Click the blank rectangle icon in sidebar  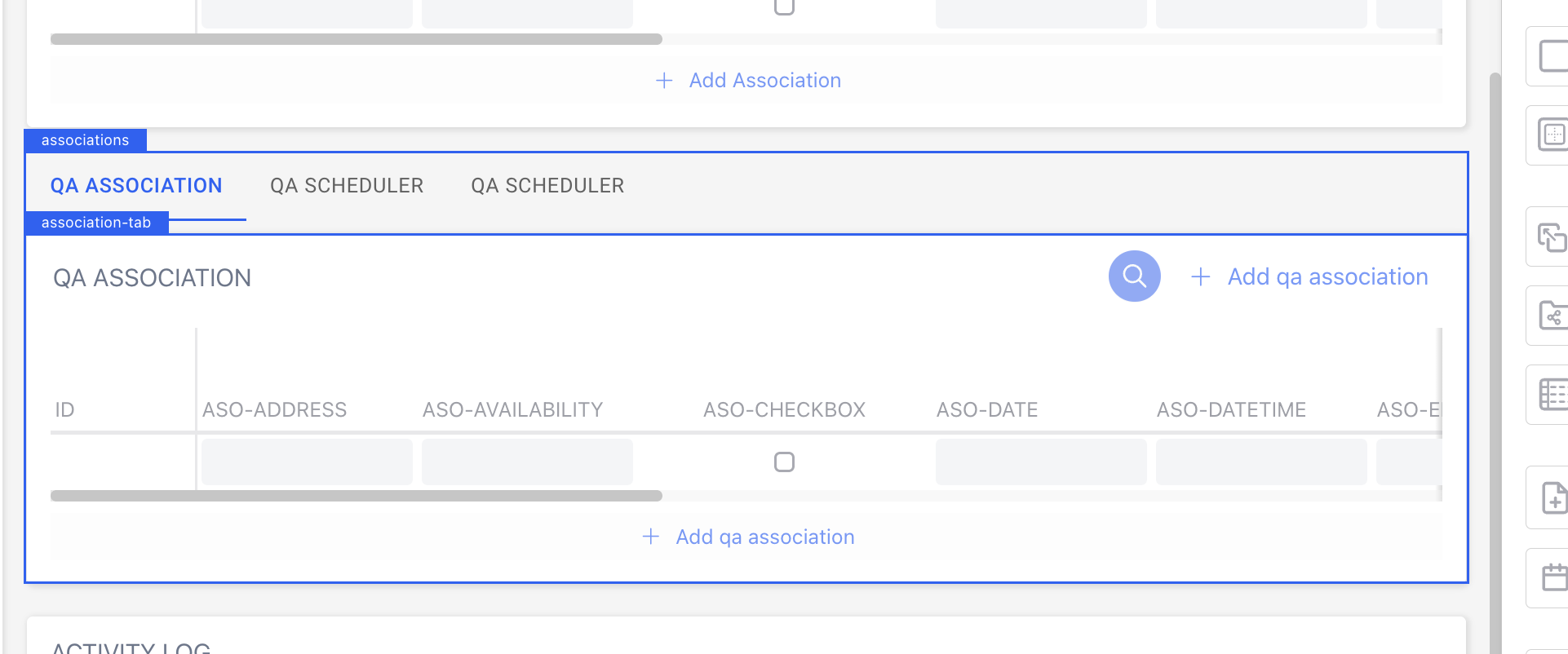(1552, 57)
